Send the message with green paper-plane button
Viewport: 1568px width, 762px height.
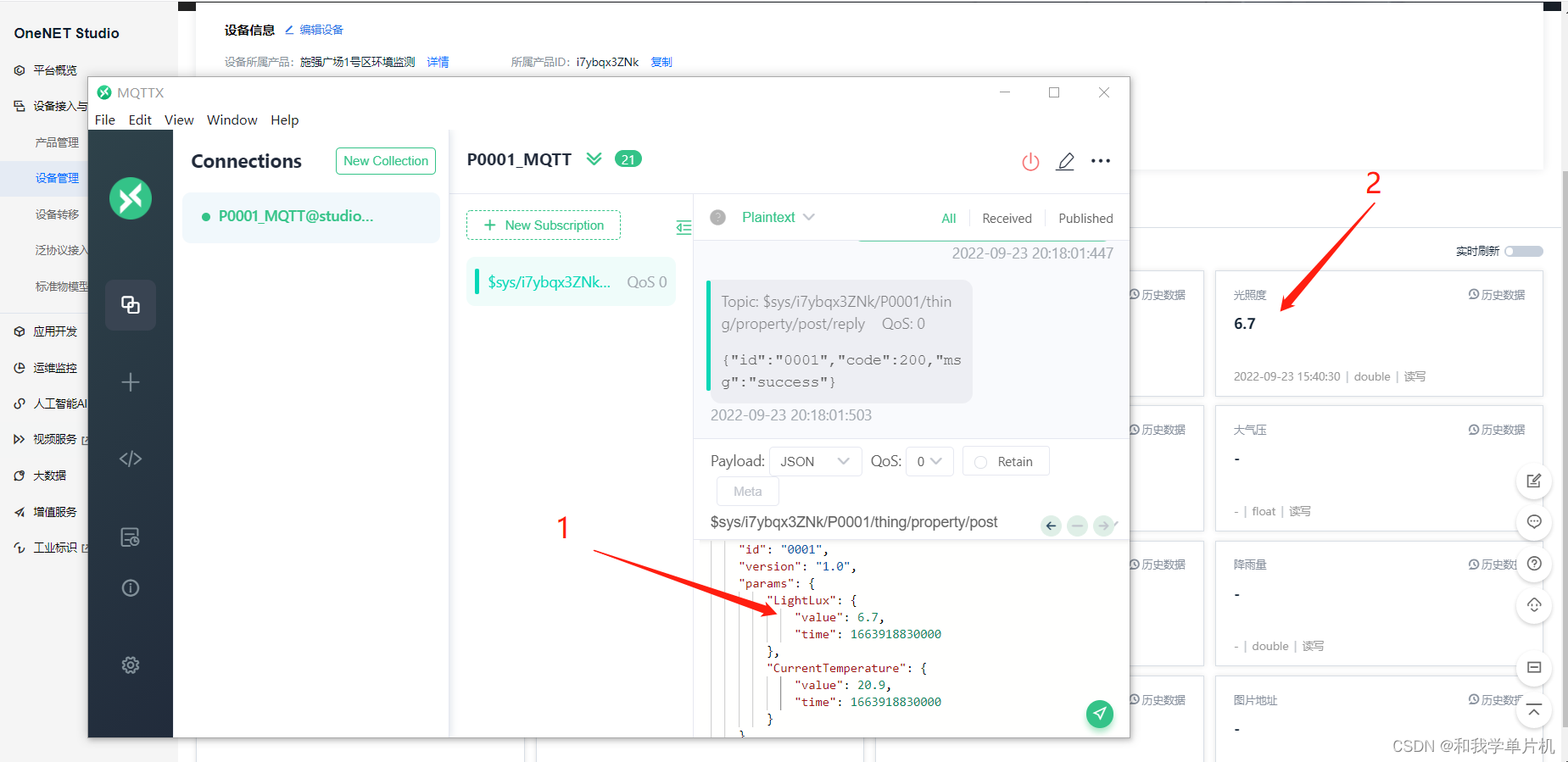click(x=1100, y=714)
